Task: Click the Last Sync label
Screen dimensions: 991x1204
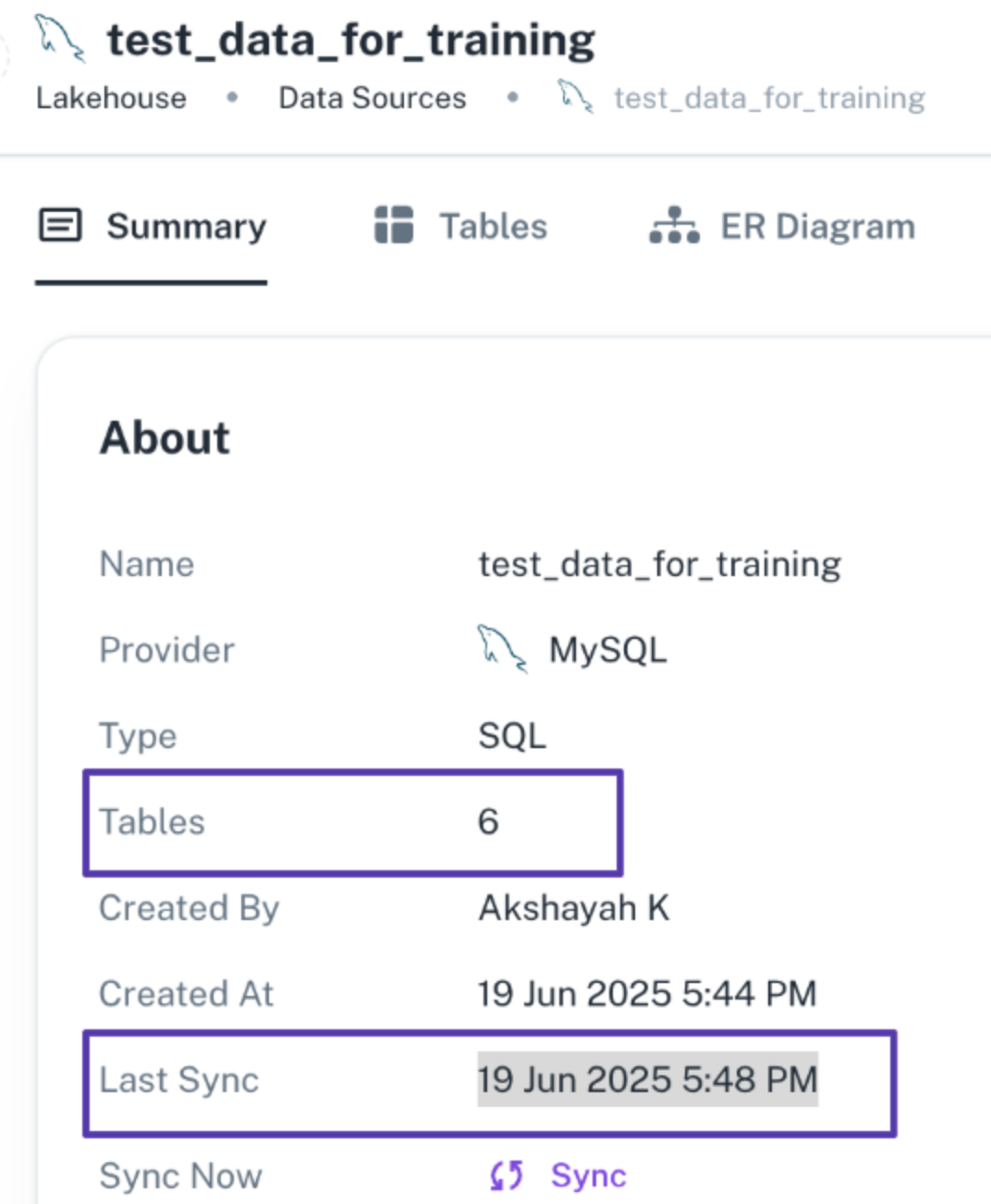Action: [179, 1080]
